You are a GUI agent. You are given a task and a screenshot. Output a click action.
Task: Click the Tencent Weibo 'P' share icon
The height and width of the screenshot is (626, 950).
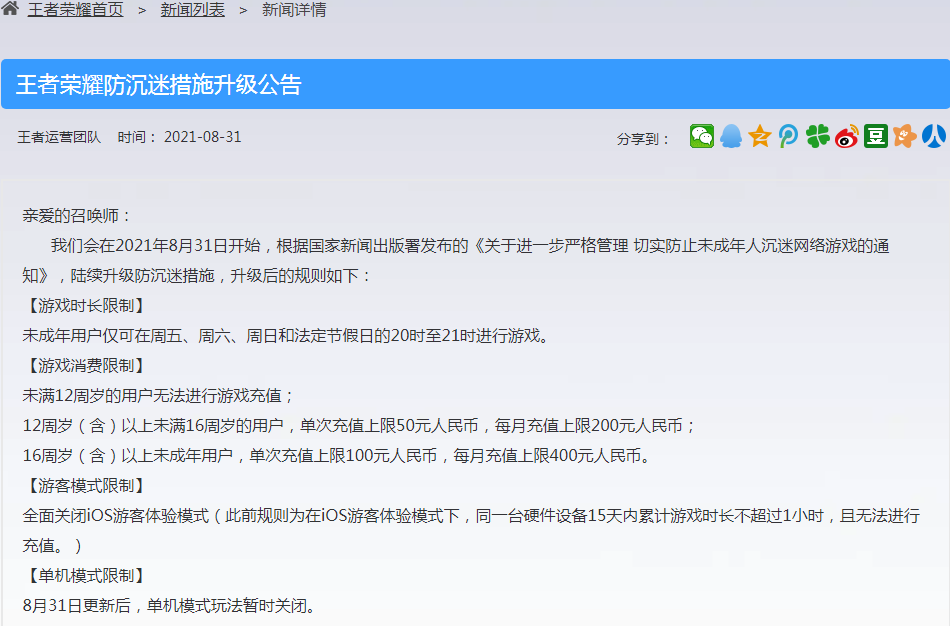[788, 135]
